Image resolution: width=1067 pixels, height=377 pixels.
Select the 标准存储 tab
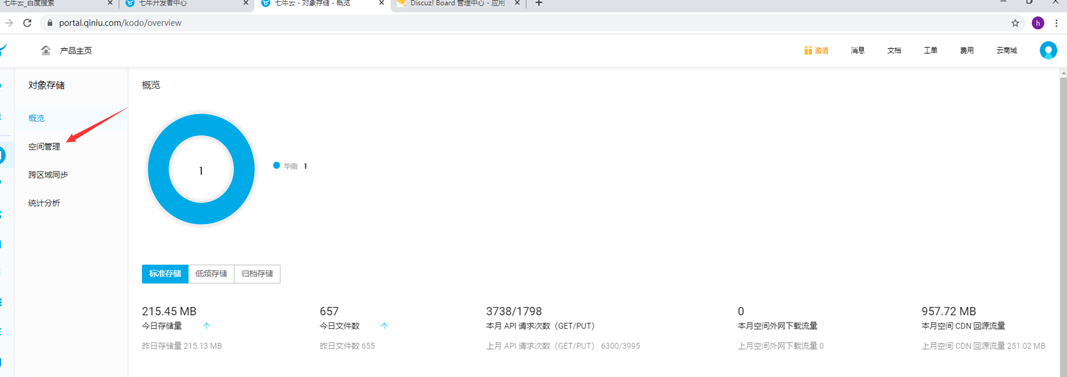[165, 274]
